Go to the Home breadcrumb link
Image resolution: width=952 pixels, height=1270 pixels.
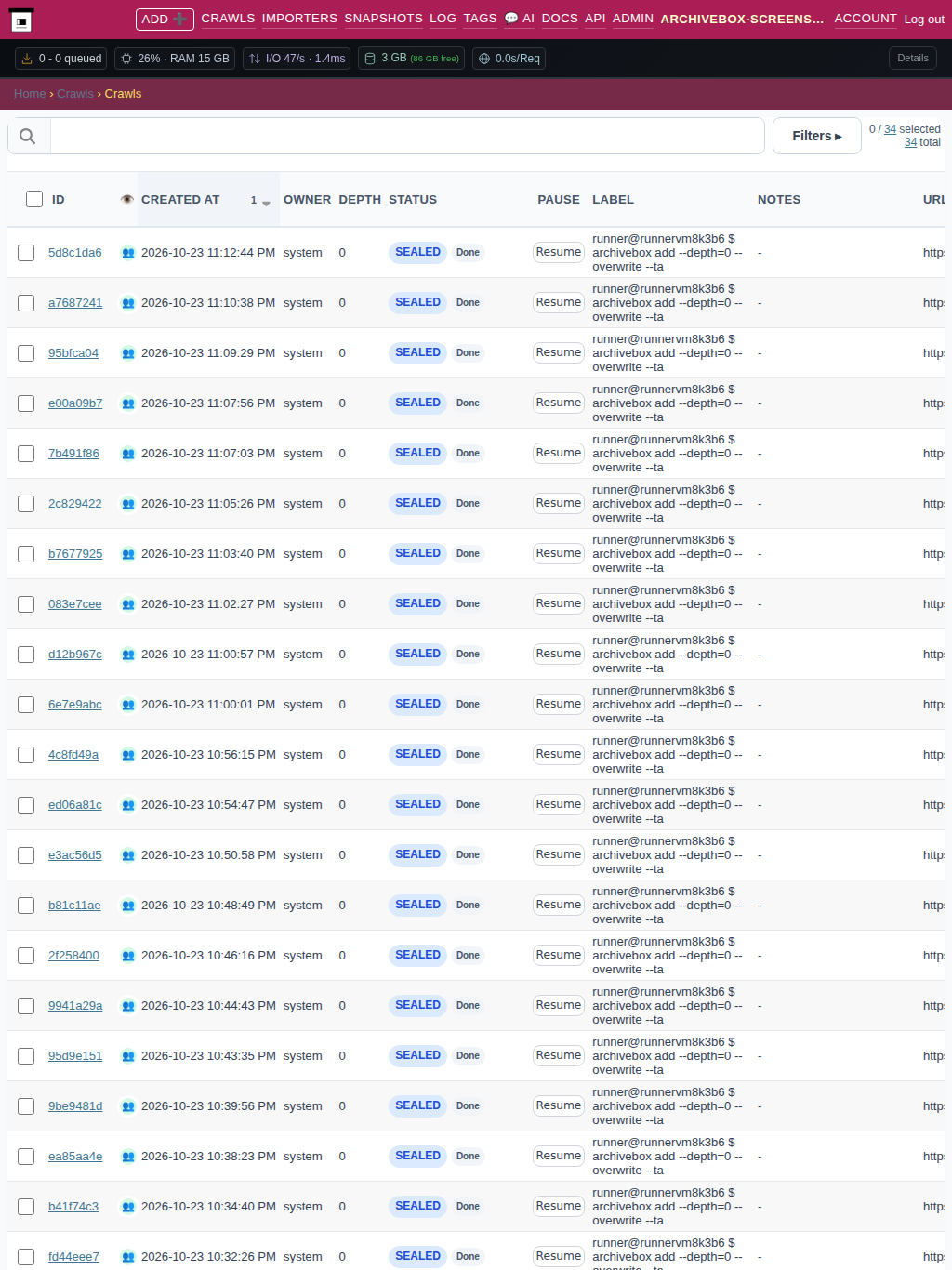[30, 94]
